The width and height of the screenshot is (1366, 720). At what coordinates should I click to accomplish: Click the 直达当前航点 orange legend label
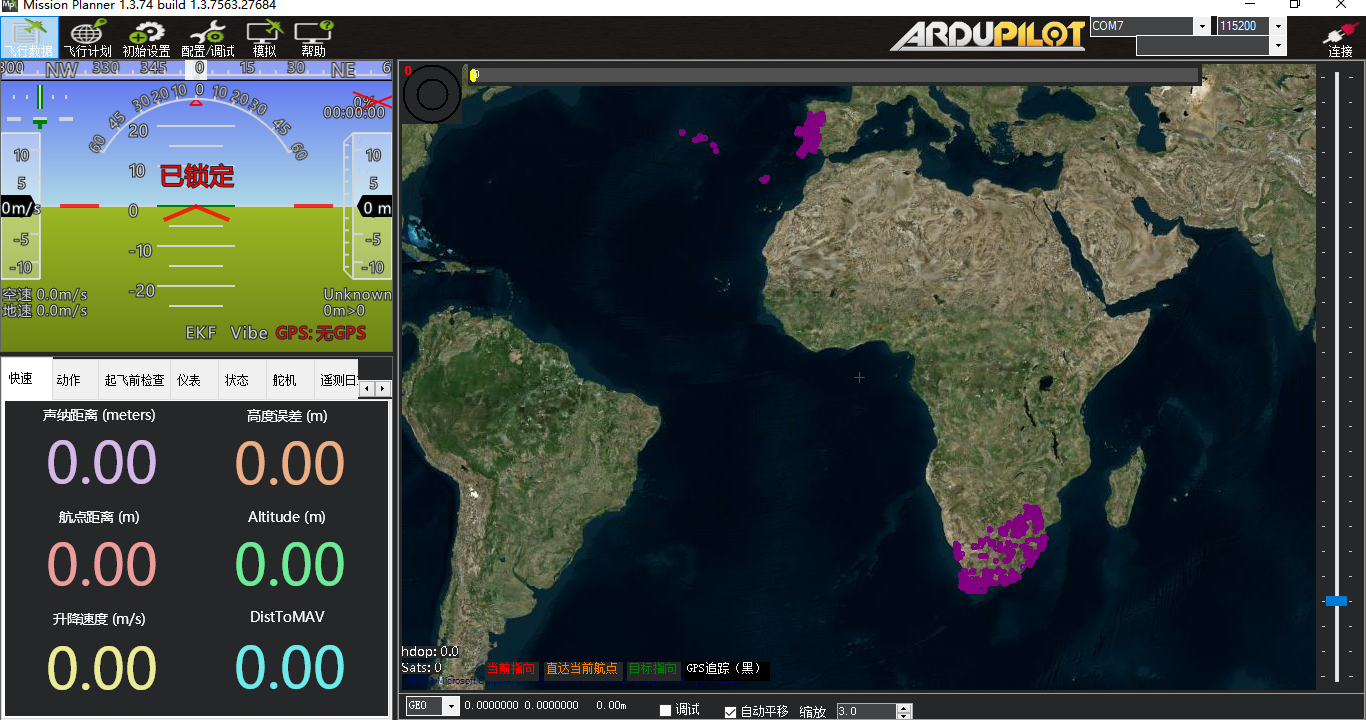tap(582, 669)
